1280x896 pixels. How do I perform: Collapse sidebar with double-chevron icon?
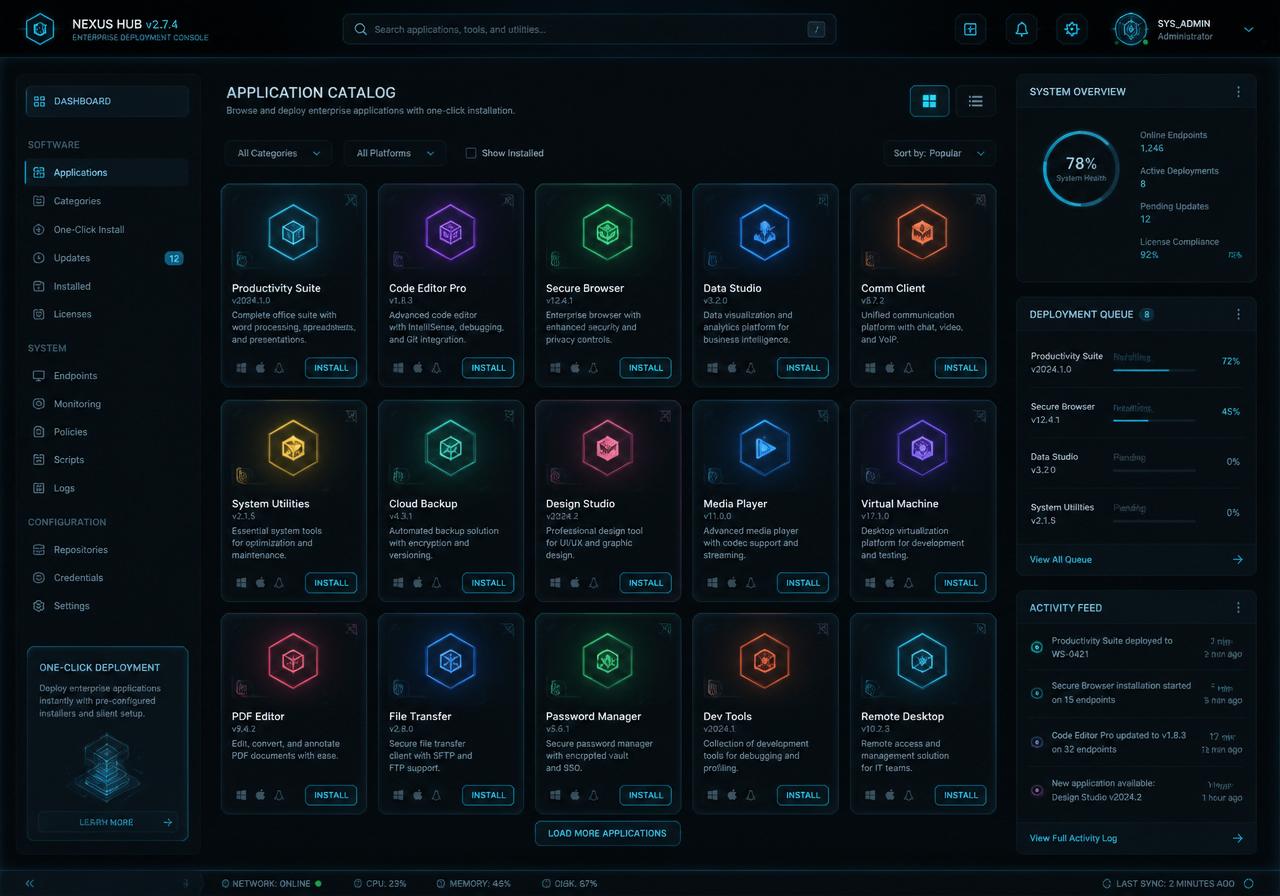(30, 883)
